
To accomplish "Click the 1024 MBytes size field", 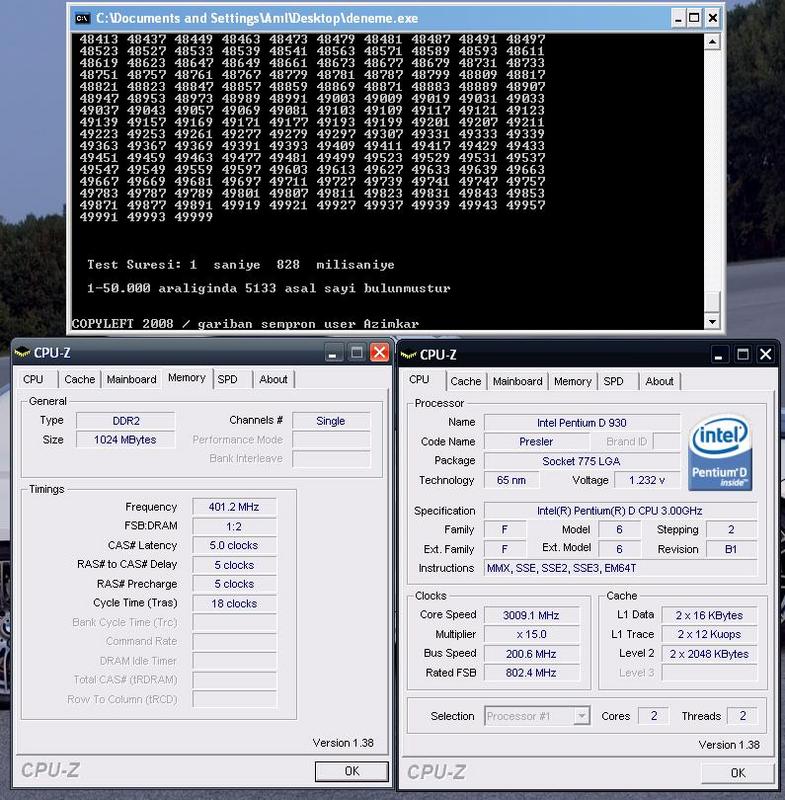I will (x=125, y=440).
